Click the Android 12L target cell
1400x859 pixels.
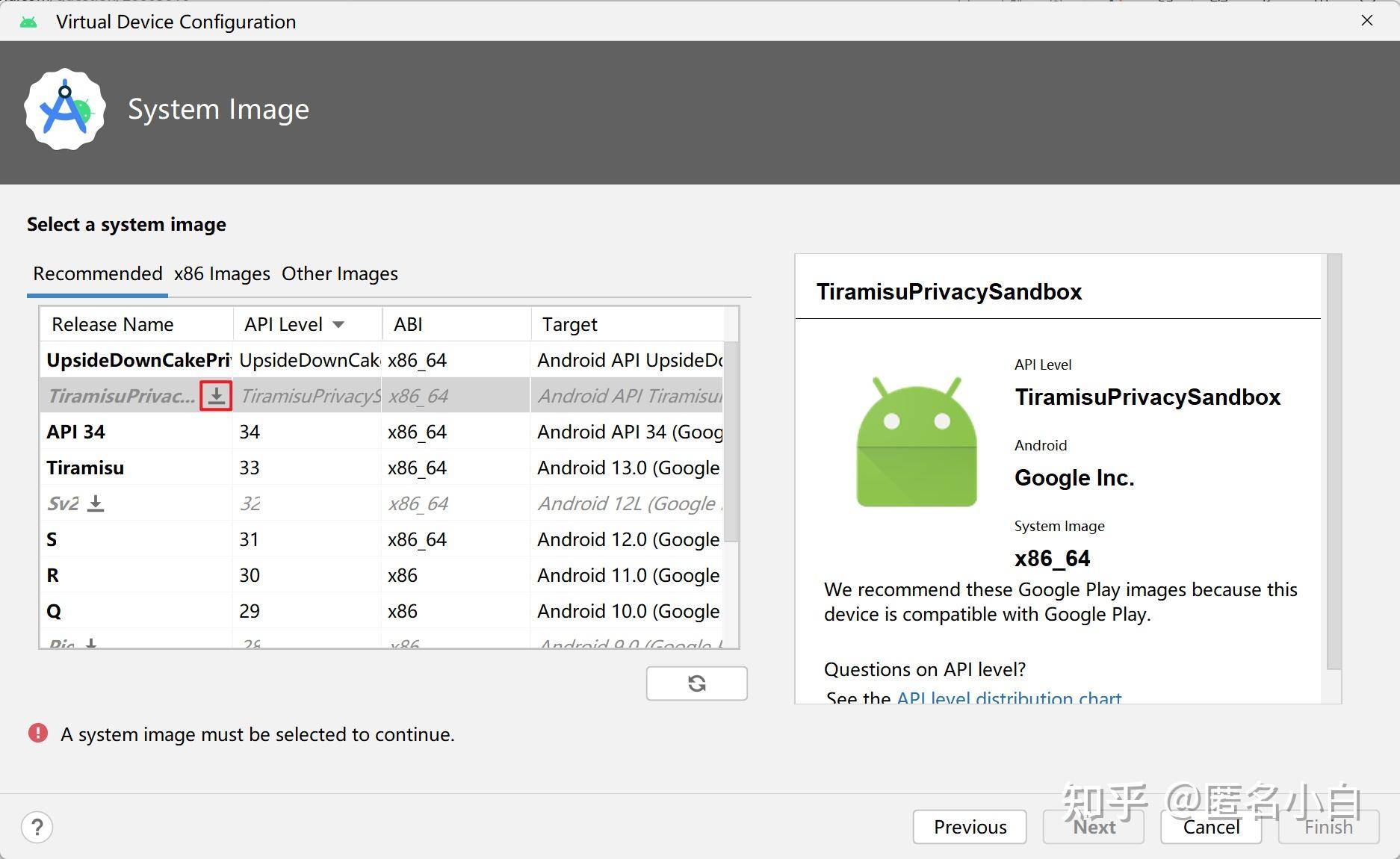628,504
